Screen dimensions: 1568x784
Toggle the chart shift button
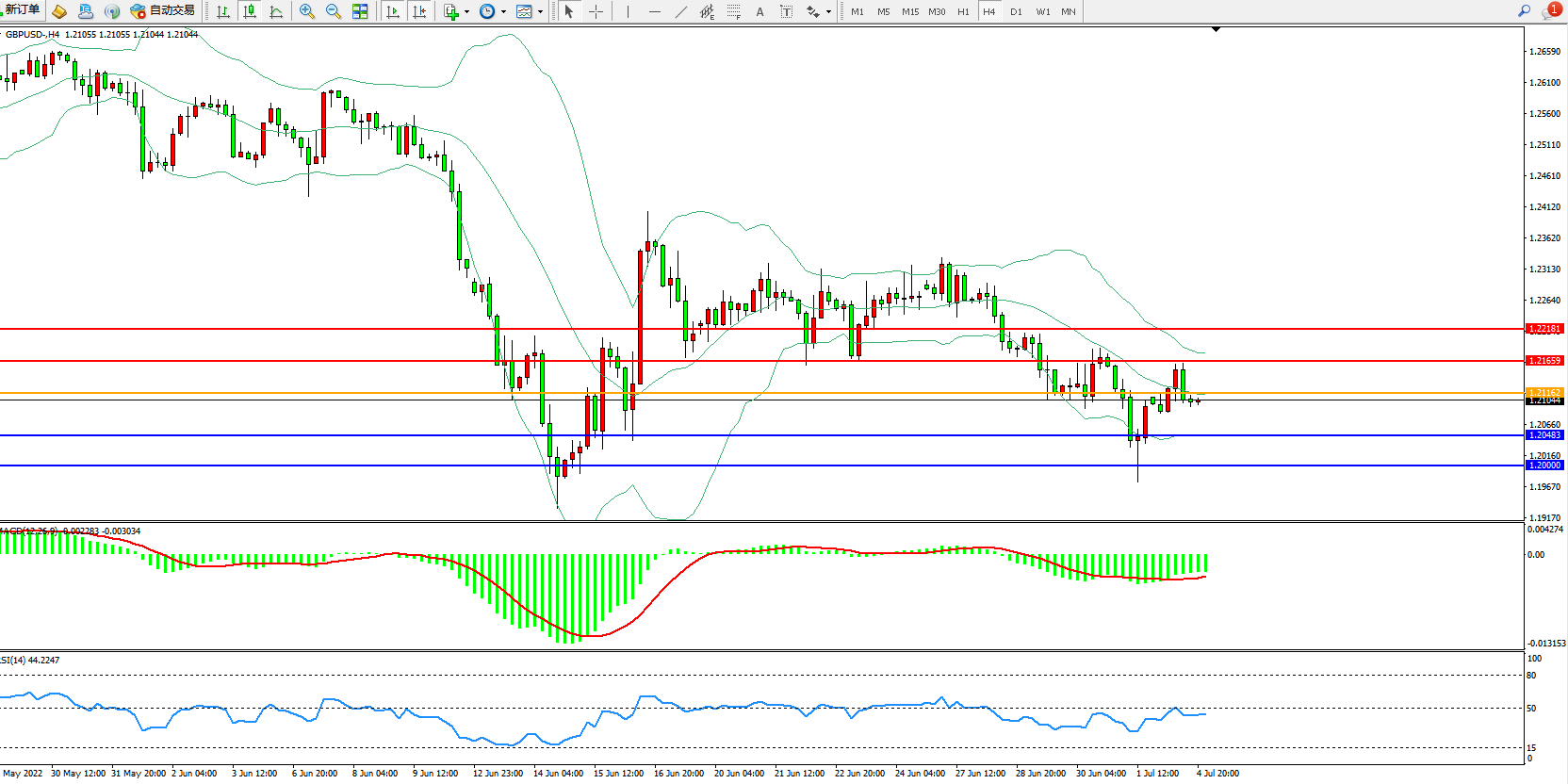[419, 11]
